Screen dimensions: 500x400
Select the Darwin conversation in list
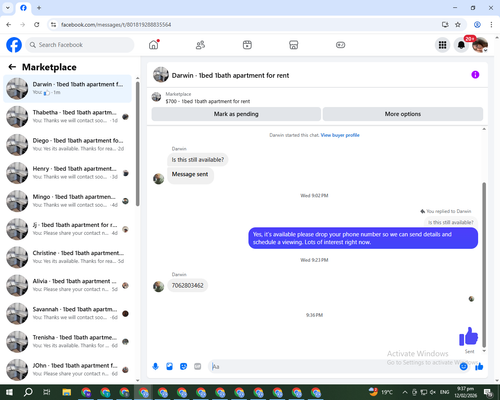68,88
